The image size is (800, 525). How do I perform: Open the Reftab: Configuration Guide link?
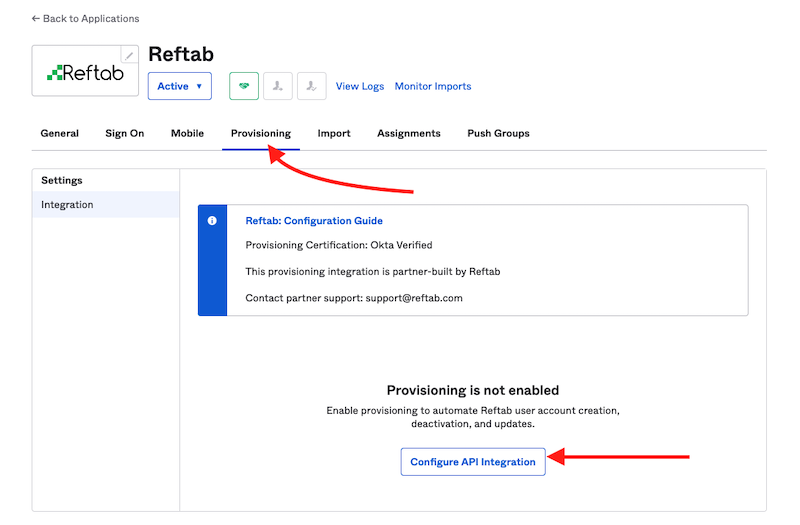(x=314, y=220)
